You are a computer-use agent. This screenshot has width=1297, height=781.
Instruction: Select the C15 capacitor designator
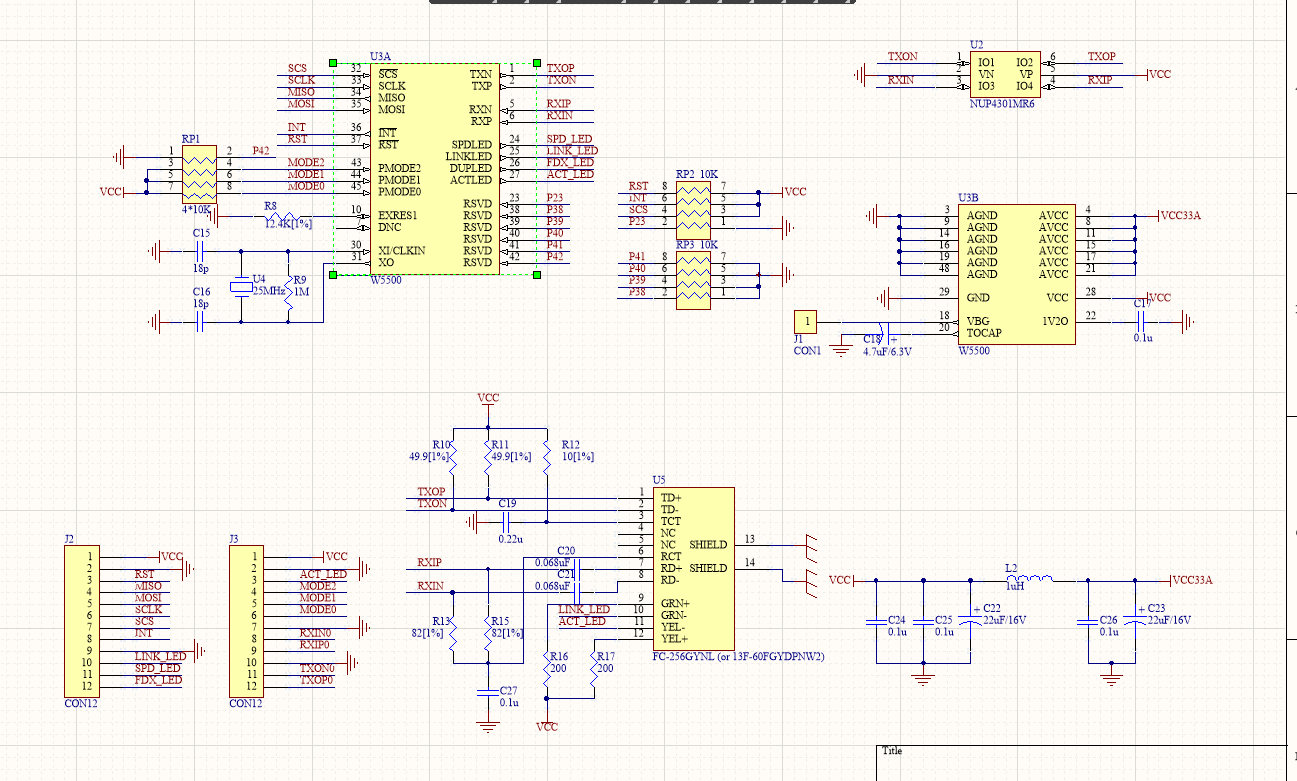(x=201, y=234)
